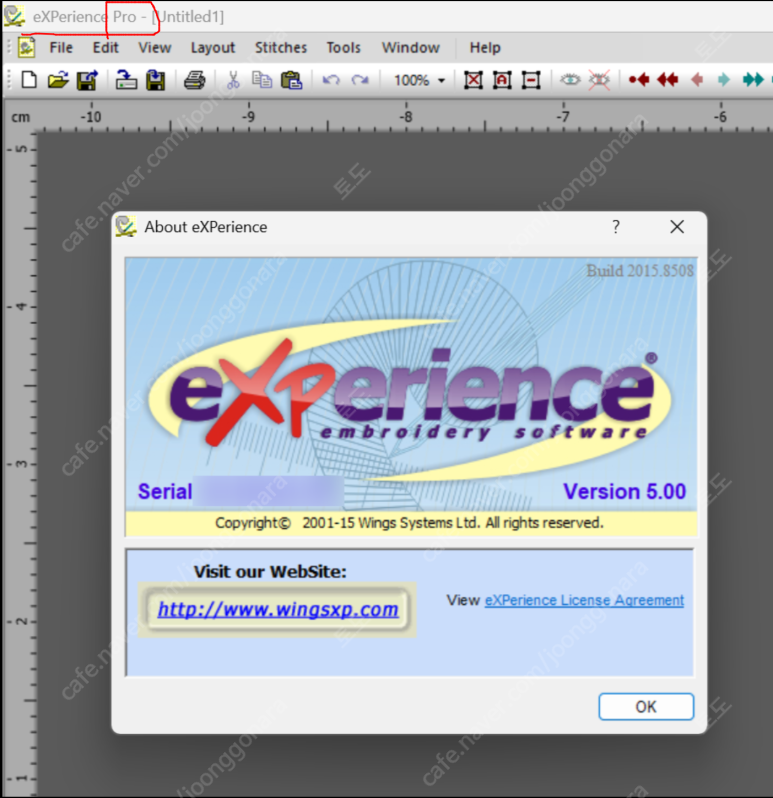Click the cm unit label on ruler corner
Screen dimensions: 773x798
tap(20, 117)
